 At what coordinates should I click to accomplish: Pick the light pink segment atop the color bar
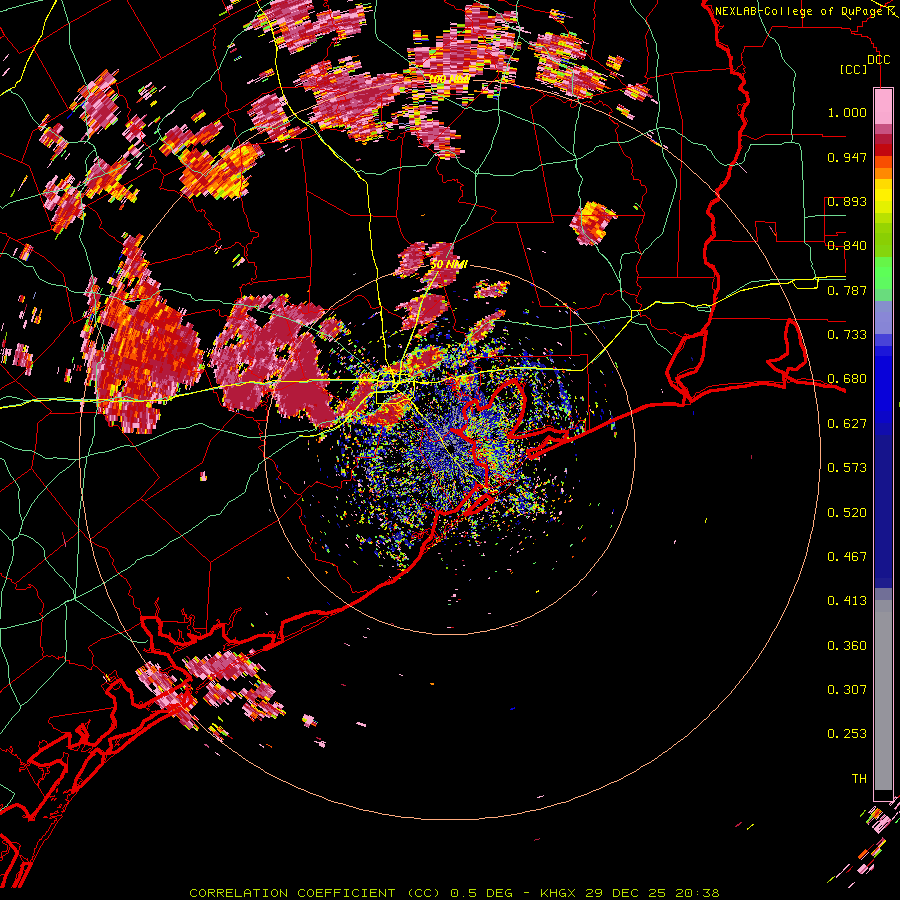click(883, 106)
